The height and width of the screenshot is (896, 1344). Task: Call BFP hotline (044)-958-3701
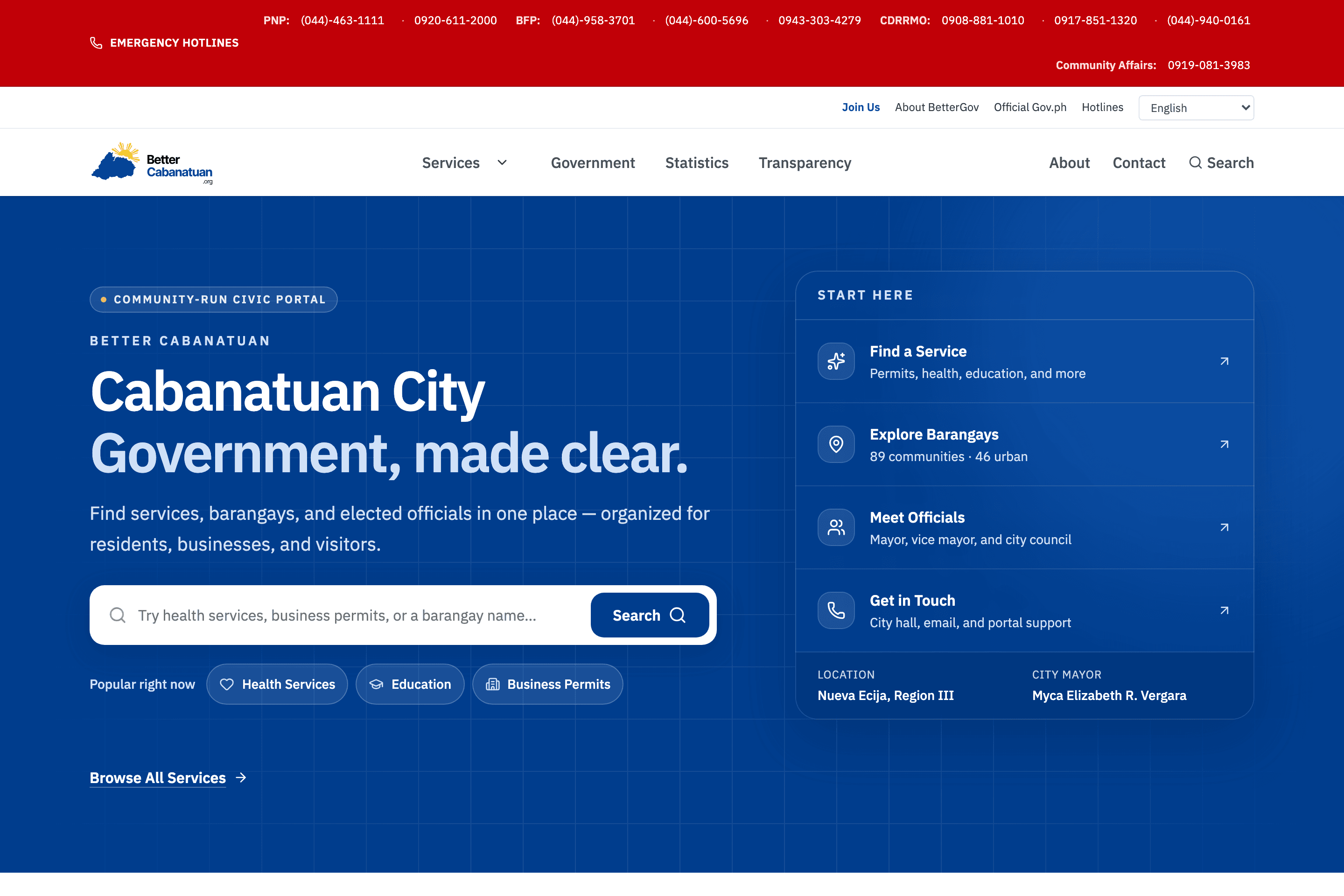click(x=593, y=21)
